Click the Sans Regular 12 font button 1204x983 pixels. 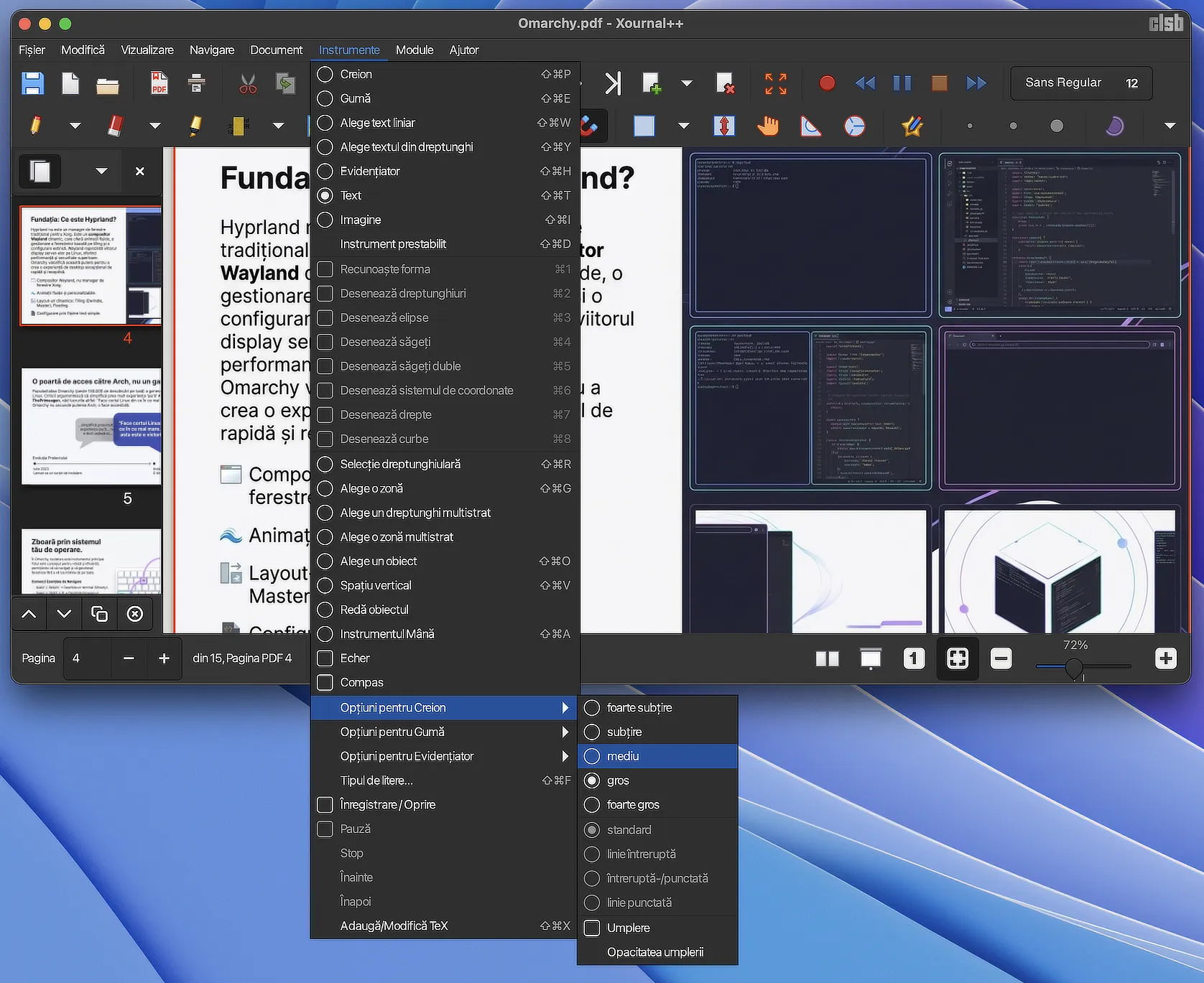click(x=1080, y=83)
